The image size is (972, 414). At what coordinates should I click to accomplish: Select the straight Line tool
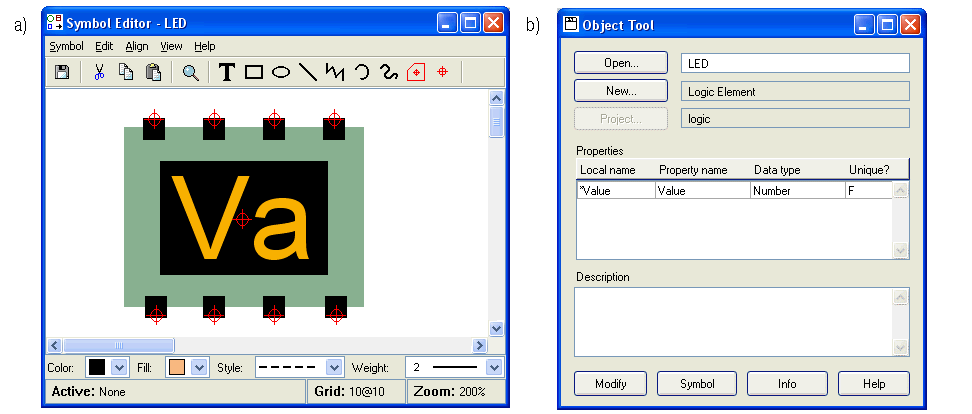click(308, 72)
